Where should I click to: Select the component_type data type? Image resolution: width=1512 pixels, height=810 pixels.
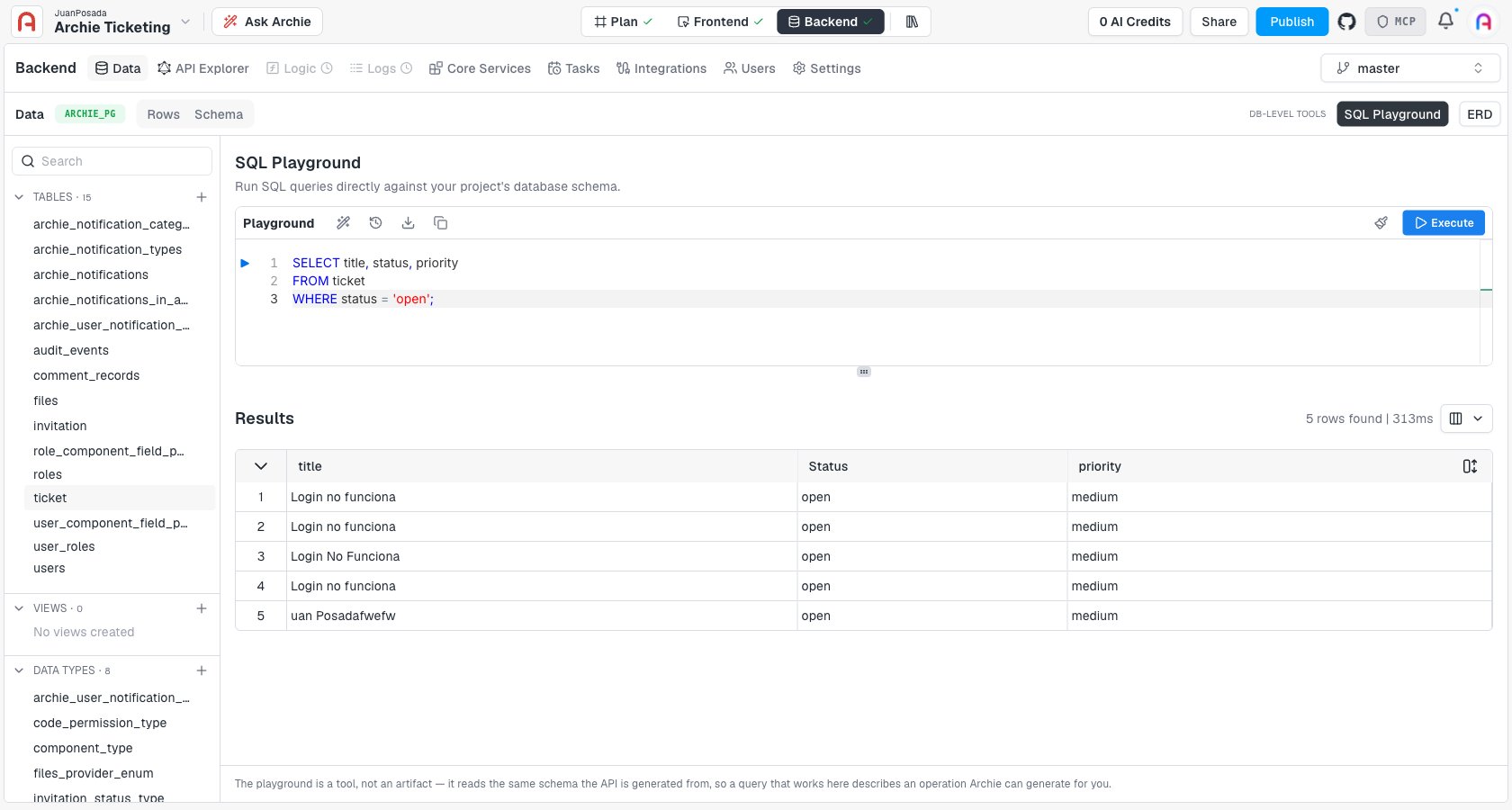[x=83, y=749]
